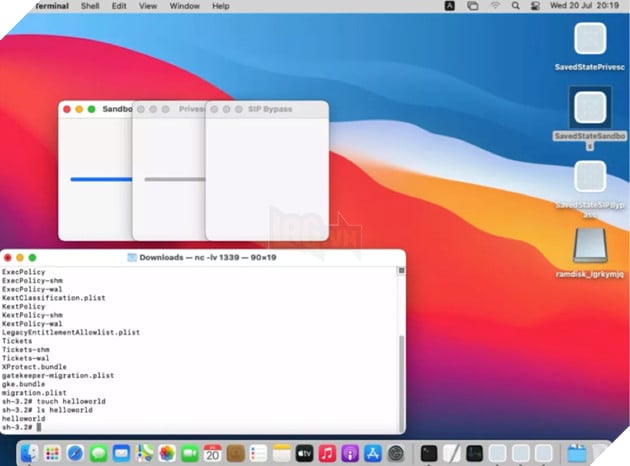Open Photos app in the Dock
630x466 pixels.
pos(167,454)
